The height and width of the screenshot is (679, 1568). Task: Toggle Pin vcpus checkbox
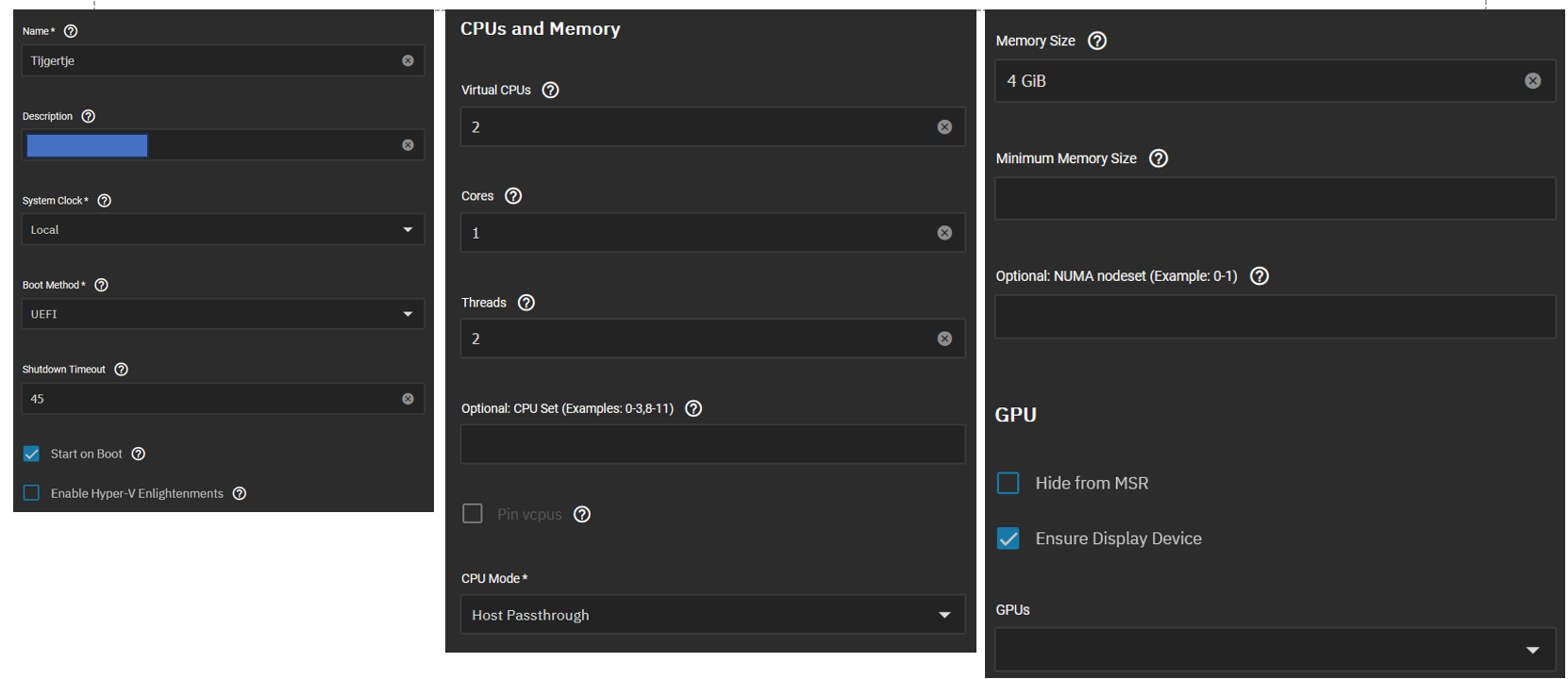[473, 513]
